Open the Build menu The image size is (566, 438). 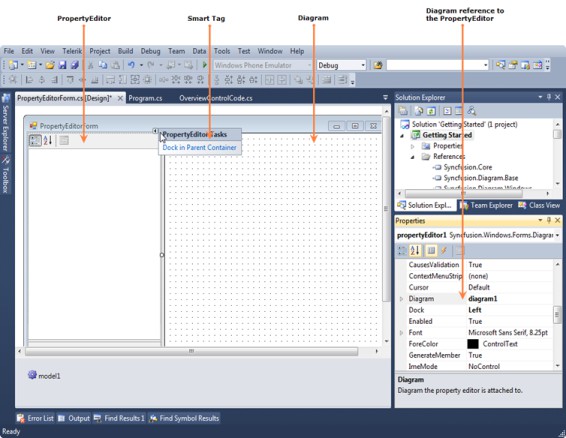[126, 51]
